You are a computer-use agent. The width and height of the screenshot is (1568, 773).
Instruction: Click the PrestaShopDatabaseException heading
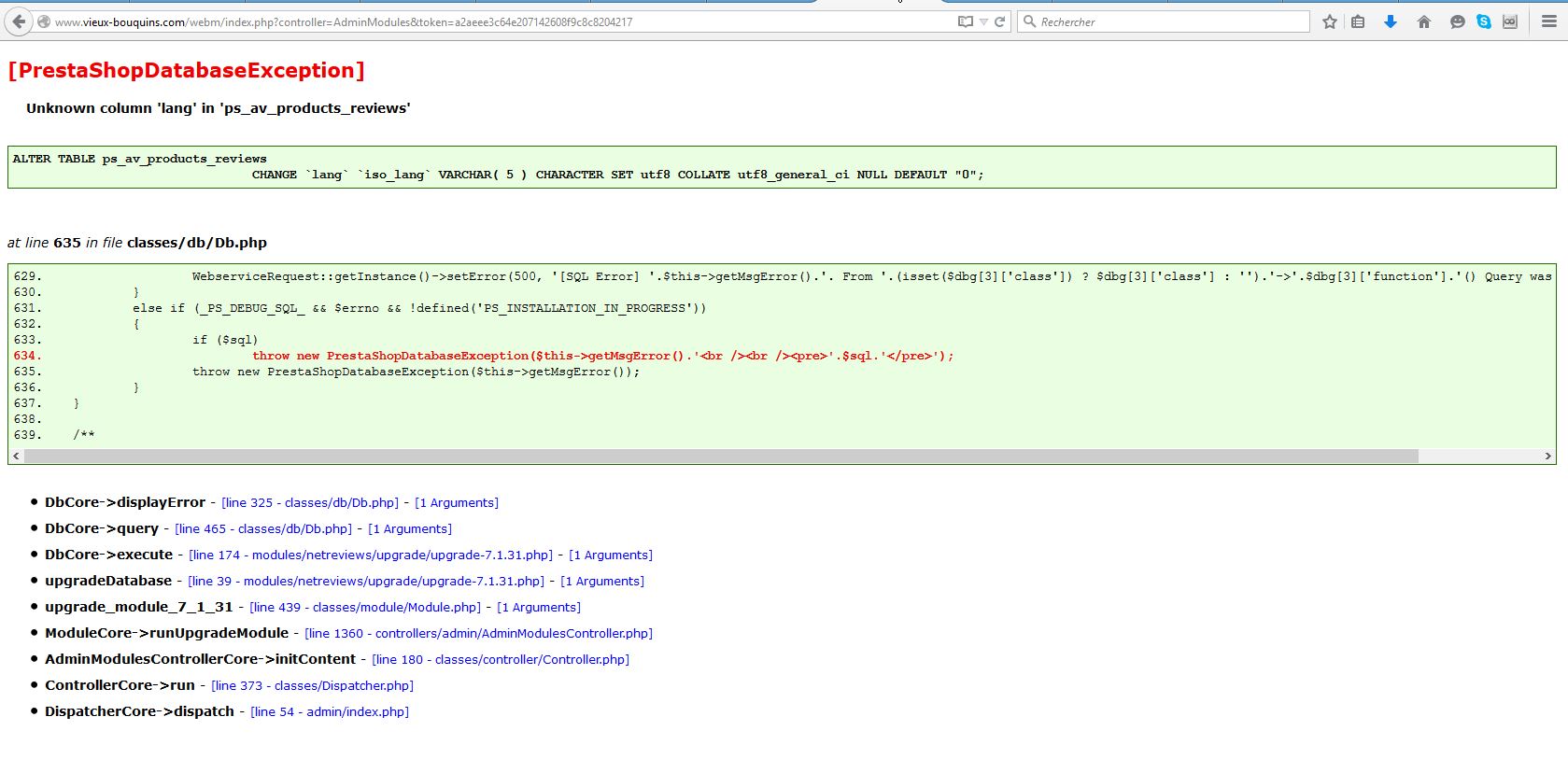click(187, 71)
